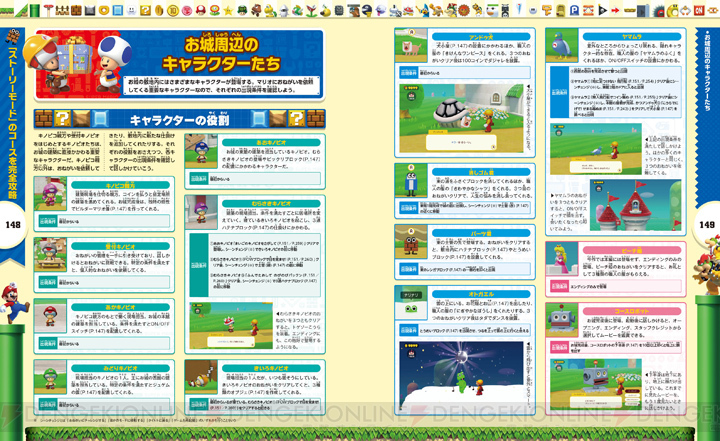The image size is (720, 441).
Task: Click the orange donut block icon
Action: pos(104,10)
